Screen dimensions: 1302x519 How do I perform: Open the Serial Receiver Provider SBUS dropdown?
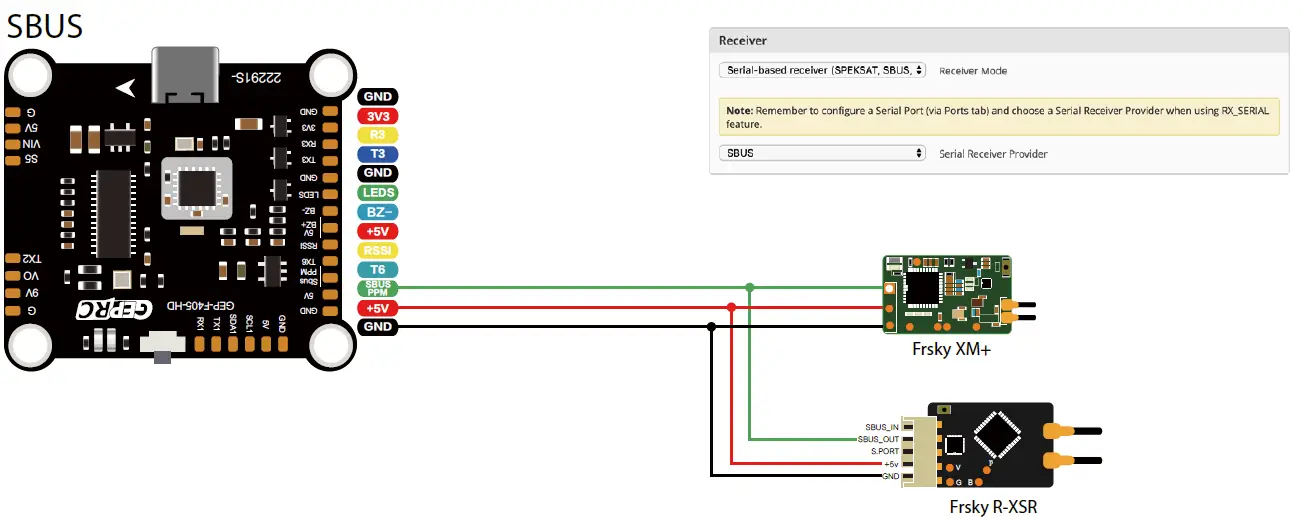(x=822, y=154)
